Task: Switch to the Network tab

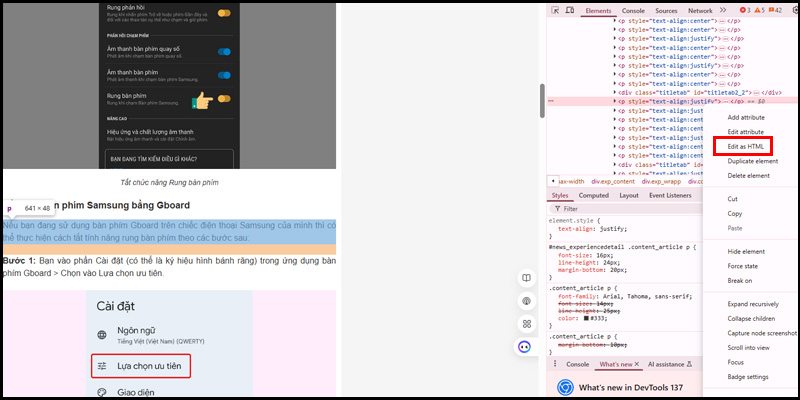Action: 700,11
